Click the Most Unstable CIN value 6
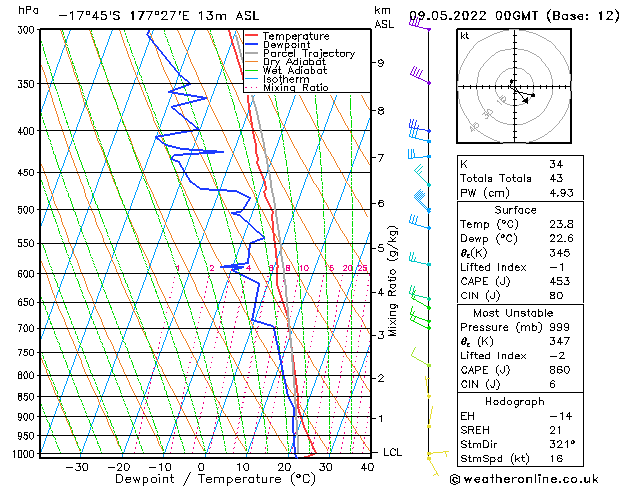The width and height of the screenshot is (629, 486). click(x=552, y=384)
